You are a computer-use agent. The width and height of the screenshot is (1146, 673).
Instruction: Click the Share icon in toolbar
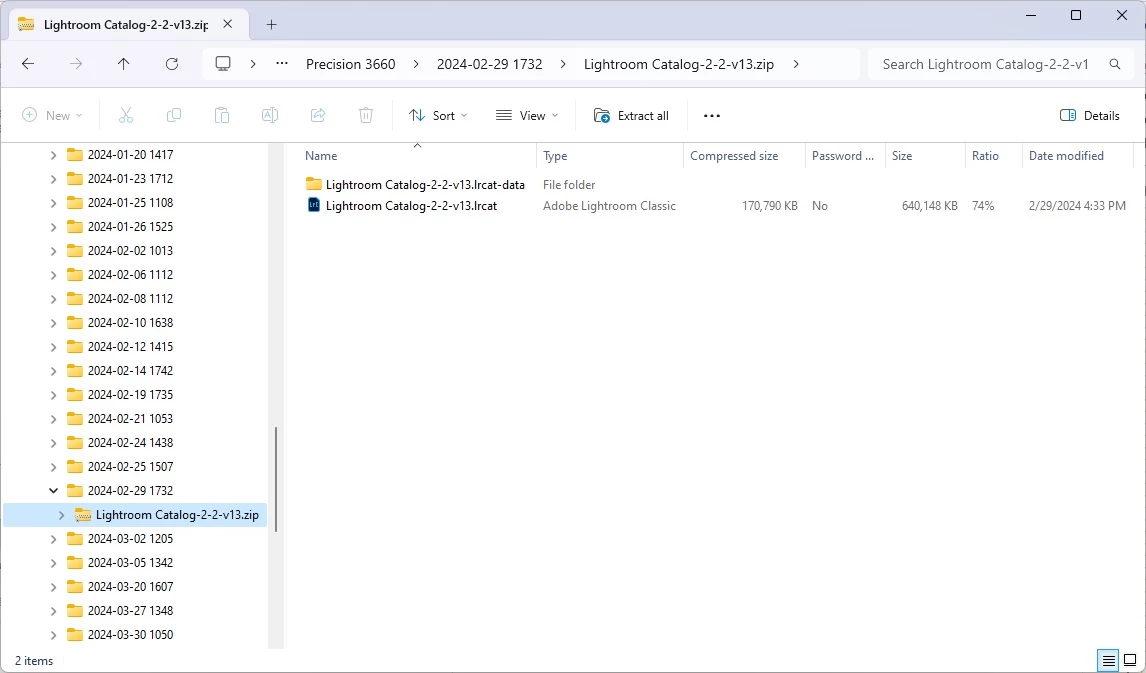[318, 115]
